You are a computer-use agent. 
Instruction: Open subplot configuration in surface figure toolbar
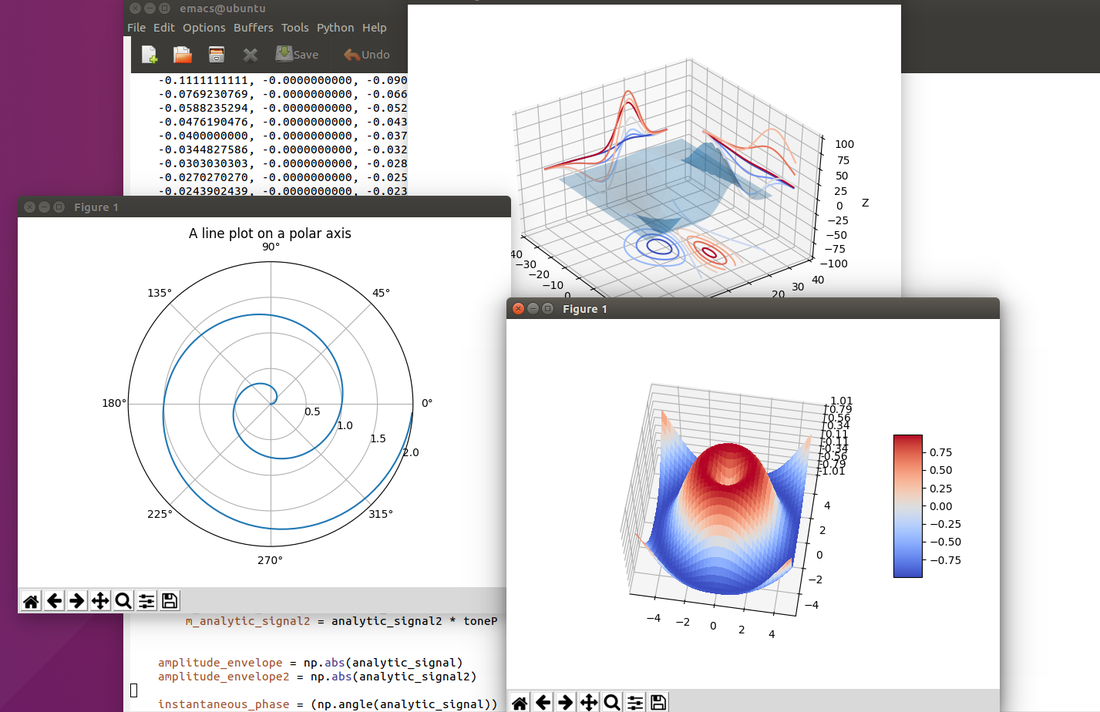[x=635, y=702]
